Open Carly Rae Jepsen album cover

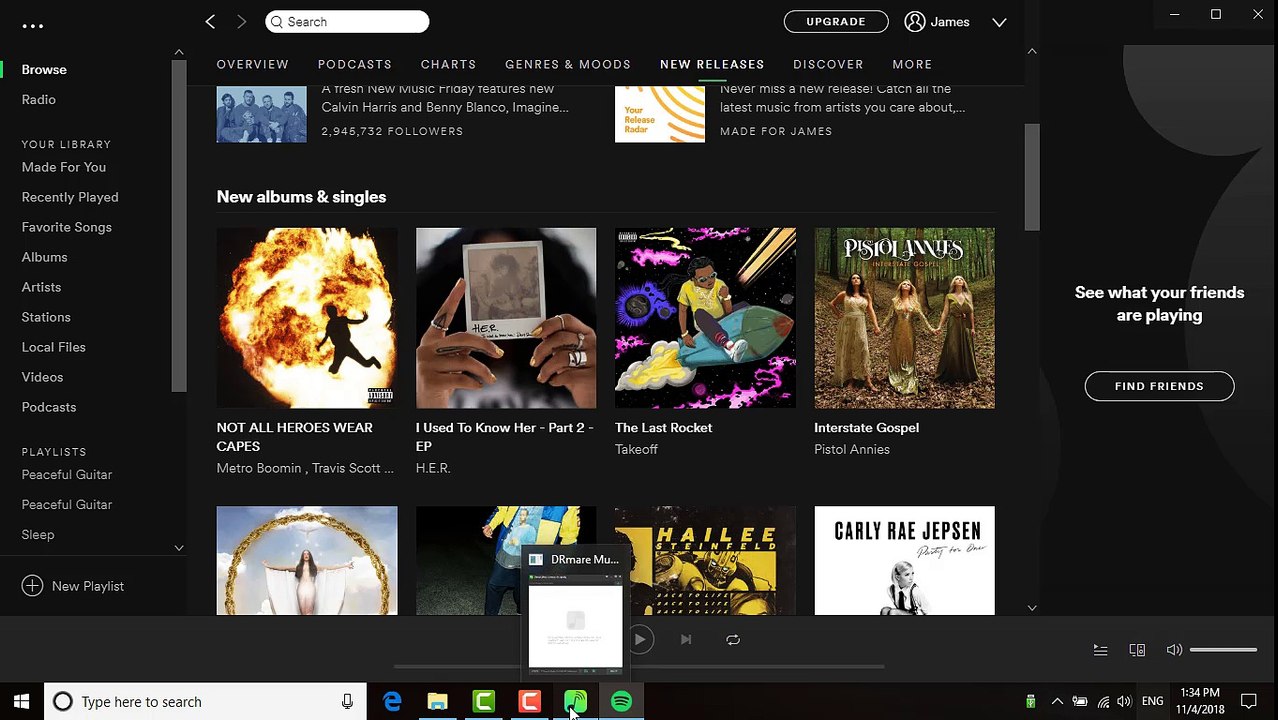904,560
